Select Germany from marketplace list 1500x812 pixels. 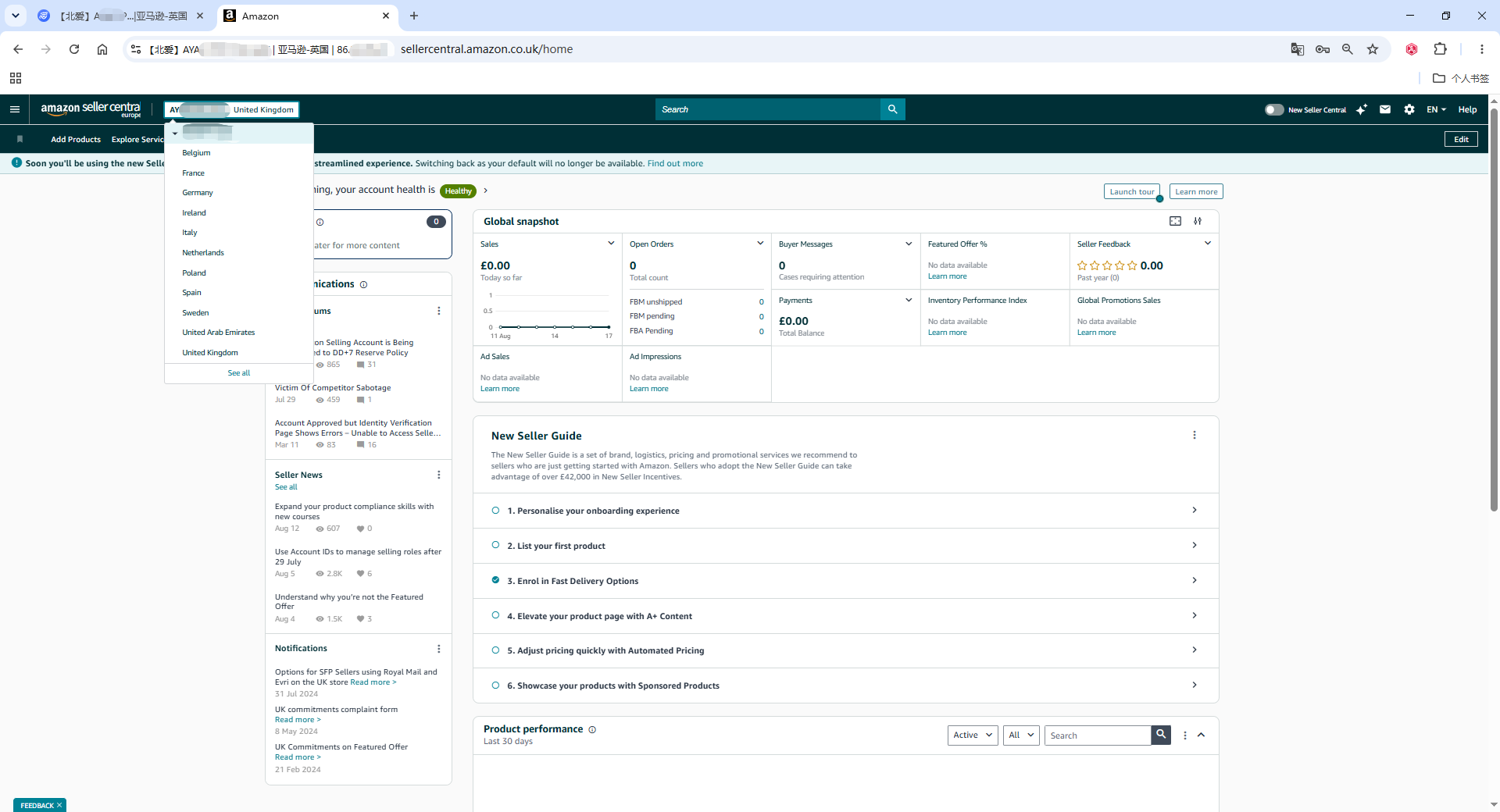tap(198, 192)
